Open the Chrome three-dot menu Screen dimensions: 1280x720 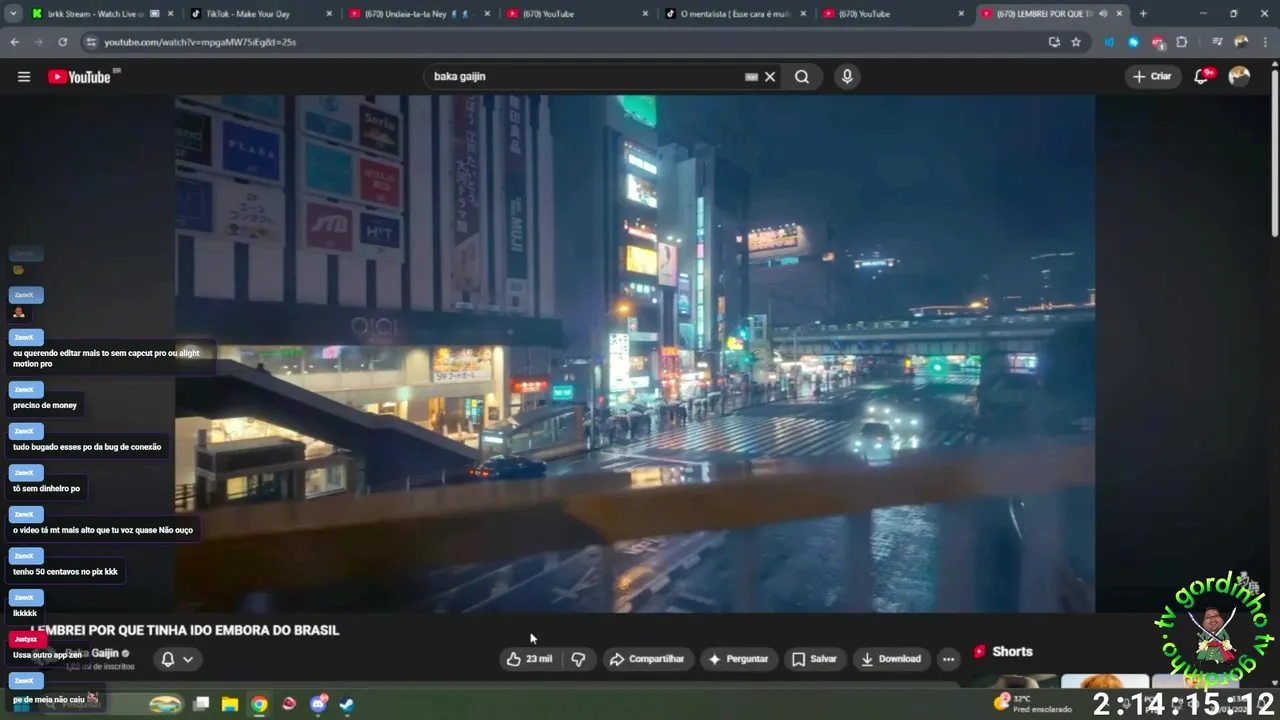pyautogui.click(x=1265, y=42)
